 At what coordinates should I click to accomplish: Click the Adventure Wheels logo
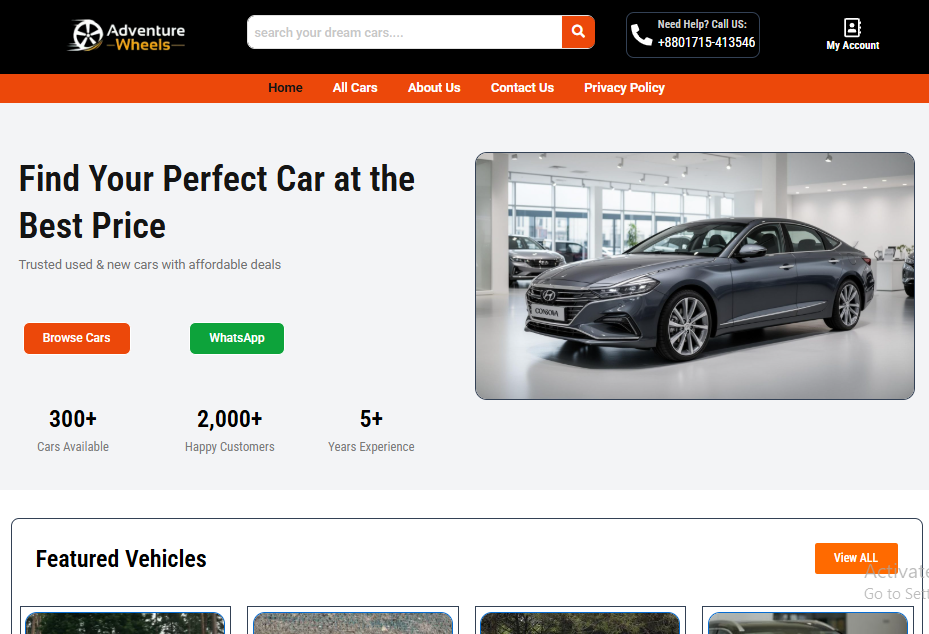click(x=127, y=36)
